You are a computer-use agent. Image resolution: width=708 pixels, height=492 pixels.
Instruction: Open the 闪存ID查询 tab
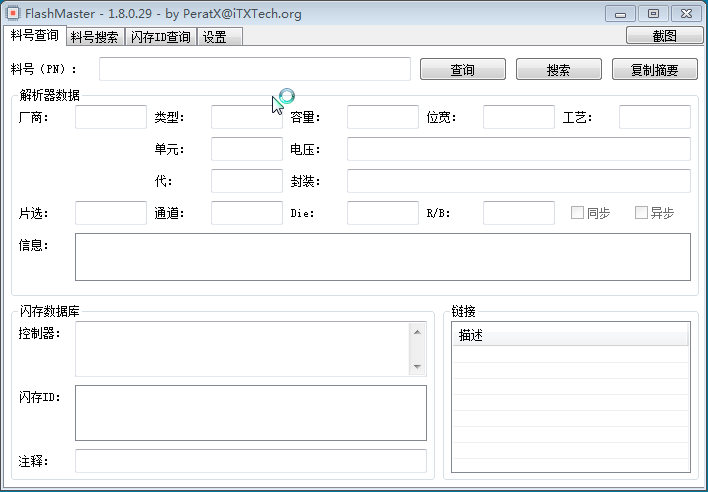click(x=161, y=37)
